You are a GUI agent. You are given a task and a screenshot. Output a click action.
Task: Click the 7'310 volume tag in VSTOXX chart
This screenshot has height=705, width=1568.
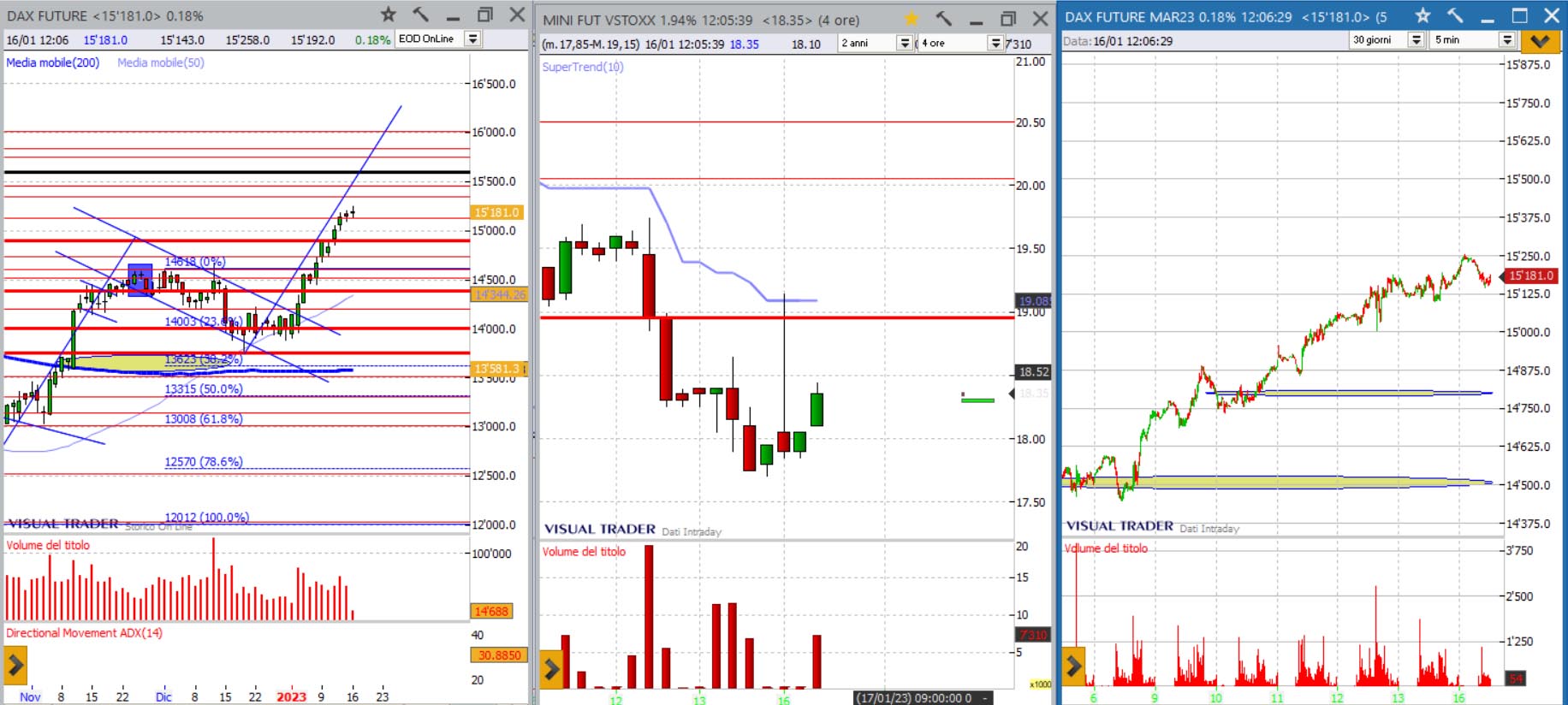pyautogui.click(x=1033, y=635)
